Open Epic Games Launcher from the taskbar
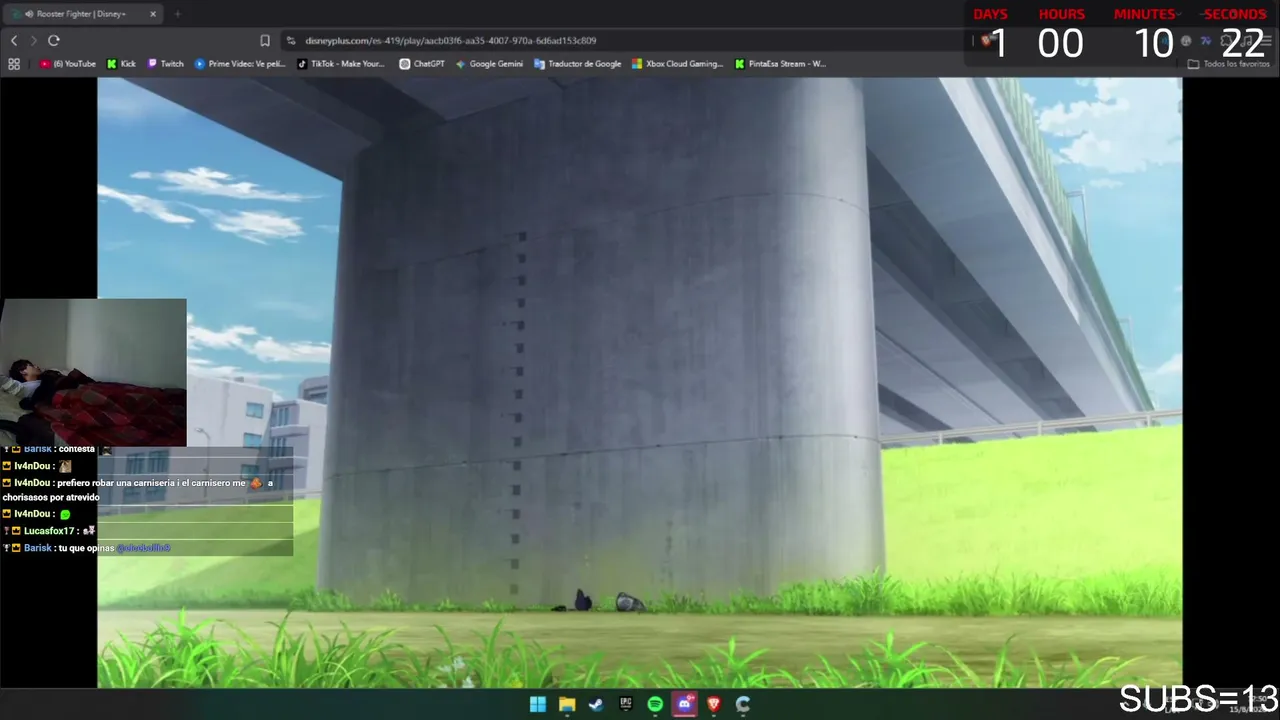1280x720 pixels. 626,704
